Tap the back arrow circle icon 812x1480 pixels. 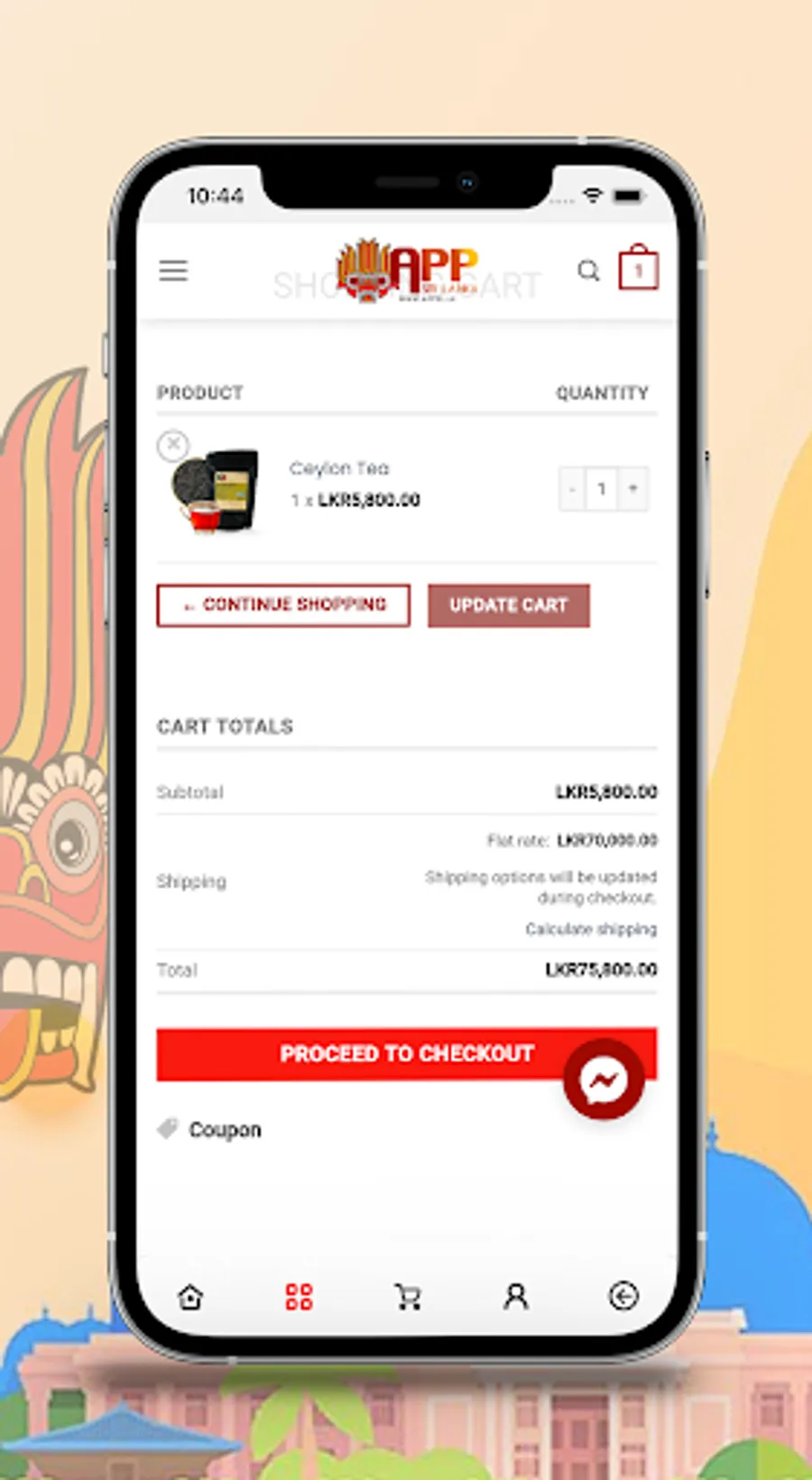click(623, 1297)
